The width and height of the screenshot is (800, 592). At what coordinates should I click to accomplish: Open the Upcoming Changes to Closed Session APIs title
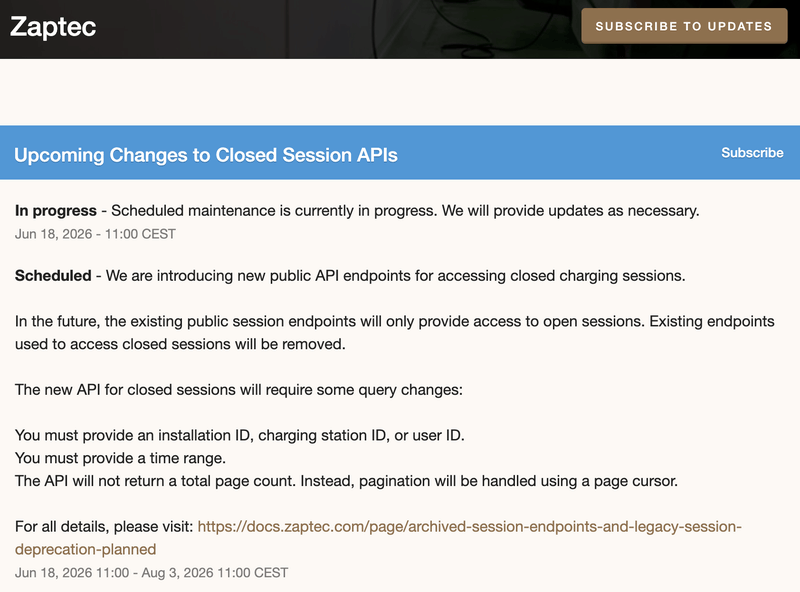206,155
